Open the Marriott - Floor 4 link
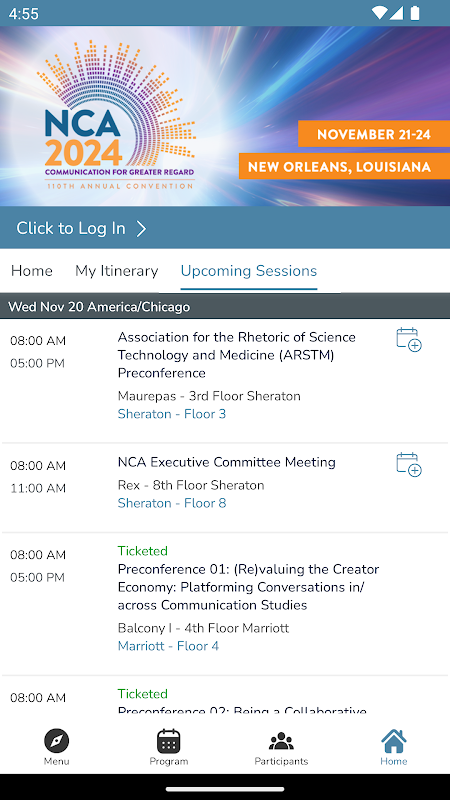Viewport: 450px width, 800px height. (x=168, y=646)
